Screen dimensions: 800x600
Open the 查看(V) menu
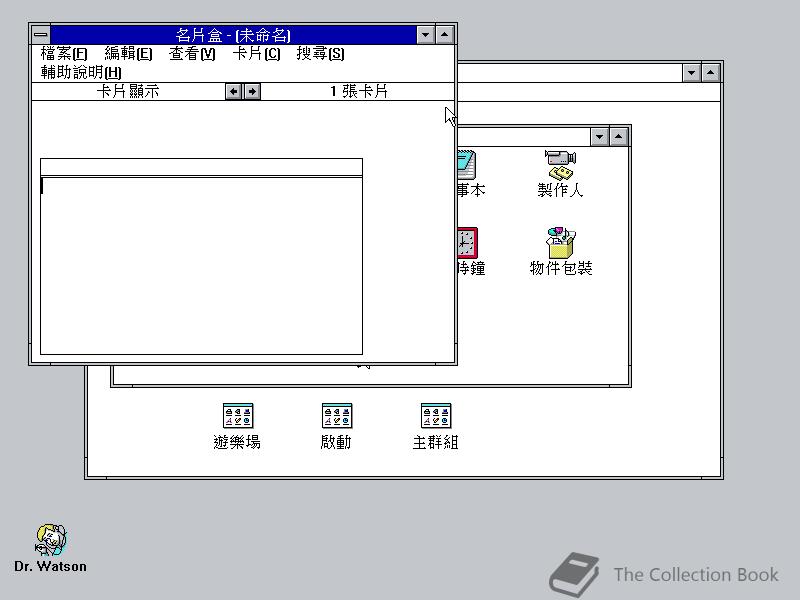pos(192,54)
